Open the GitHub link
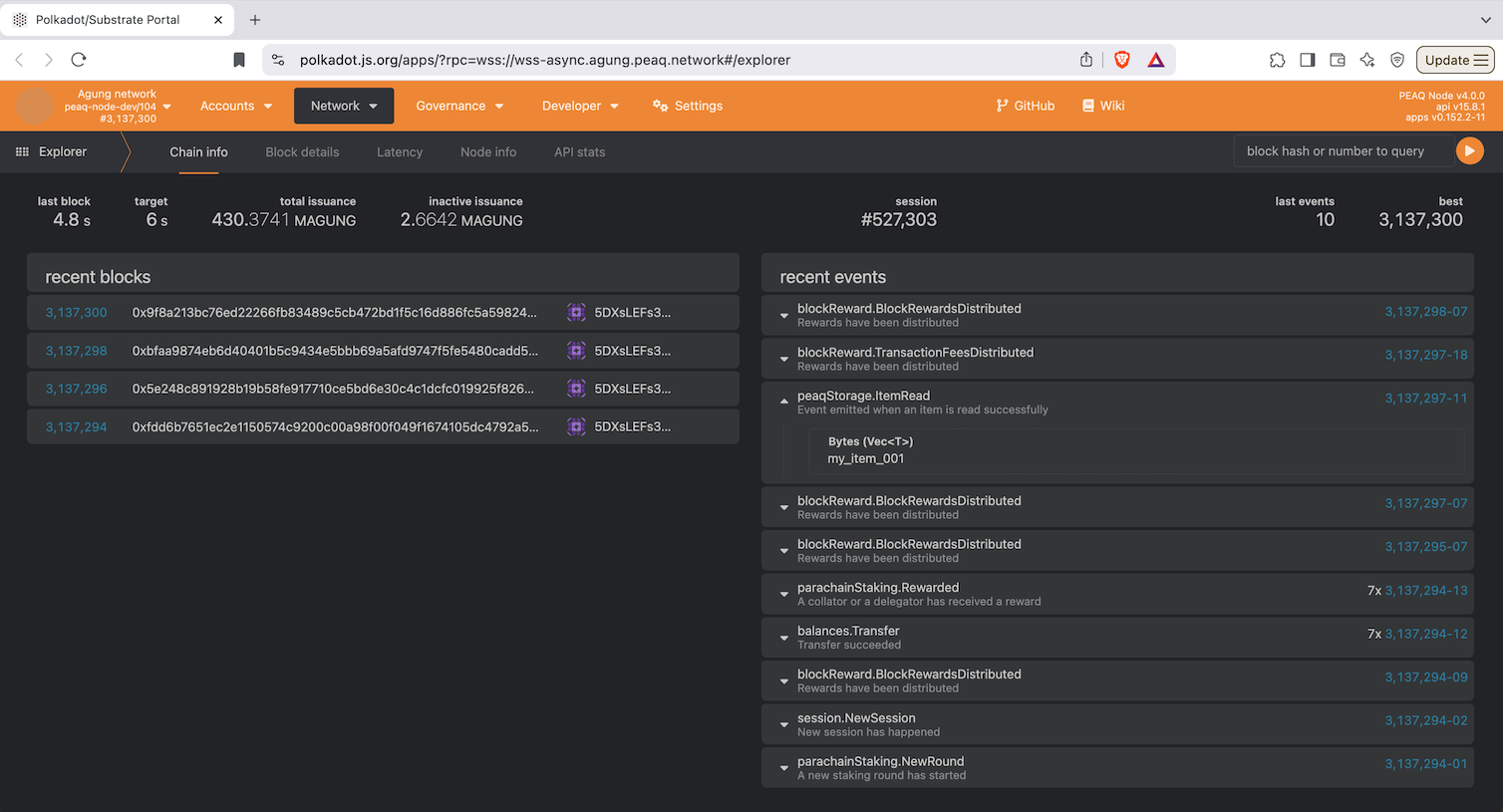This screenshot has width=1503, height=812. (x=1026, y=106)
